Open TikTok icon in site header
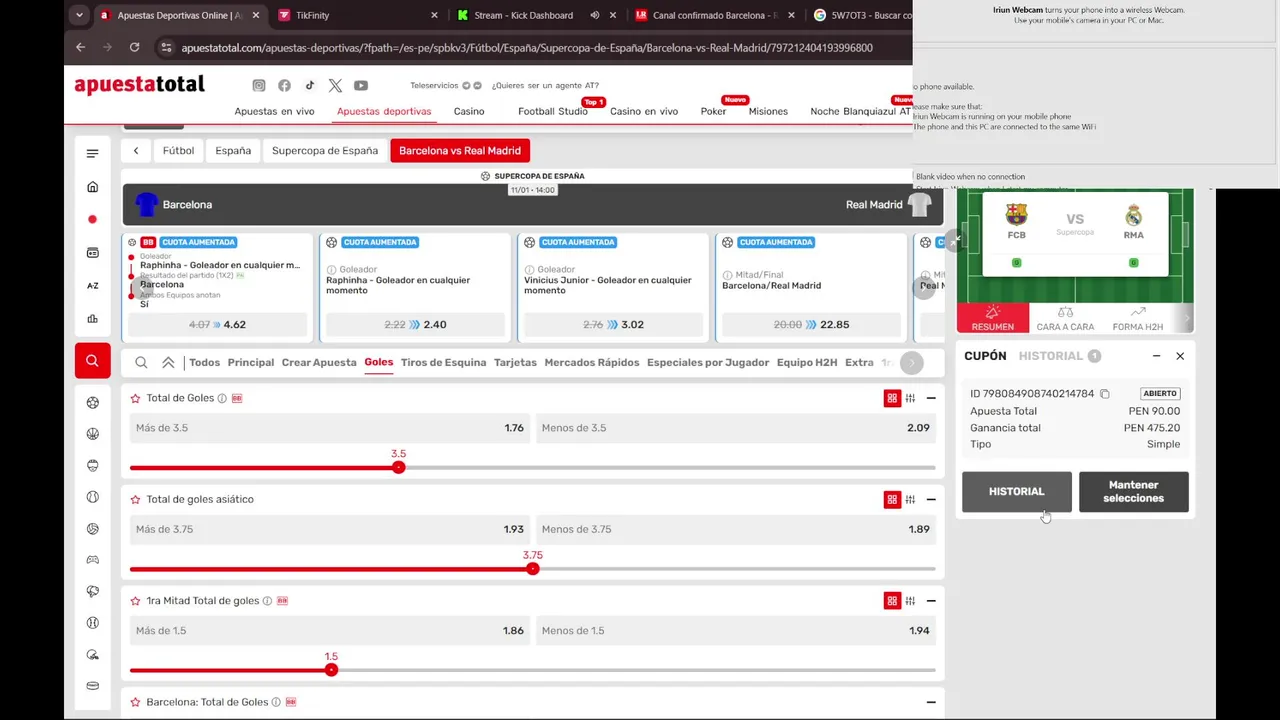 (310, 86)
